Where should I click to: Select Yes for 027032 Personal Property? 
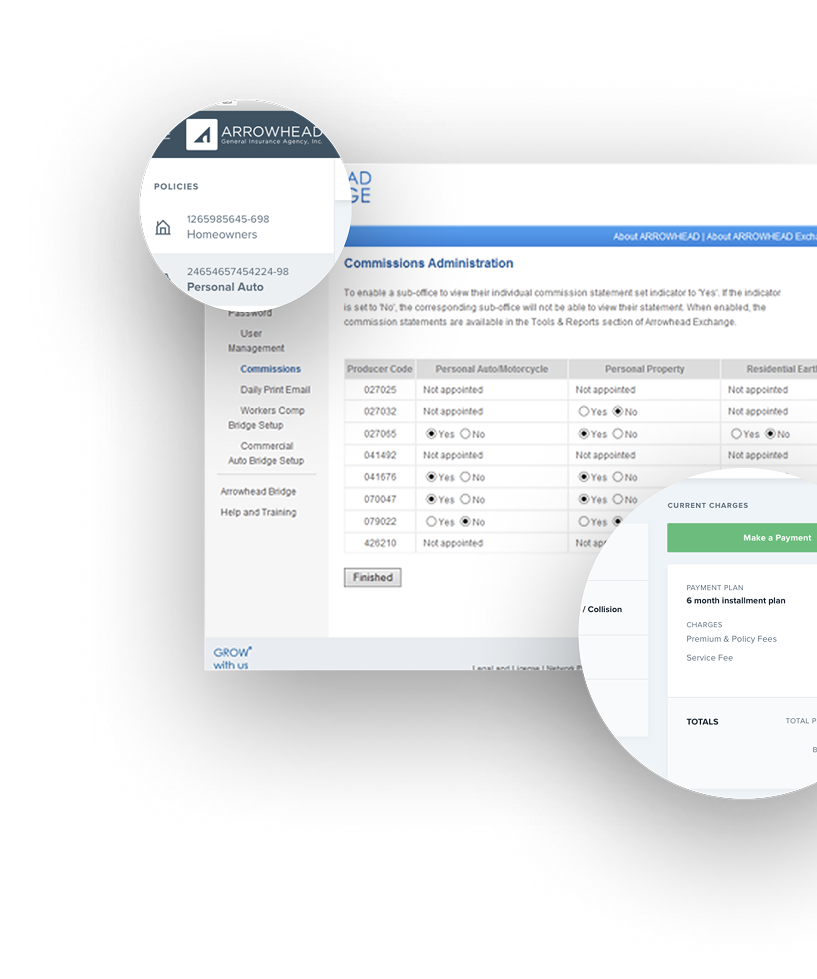coord(584,411)
